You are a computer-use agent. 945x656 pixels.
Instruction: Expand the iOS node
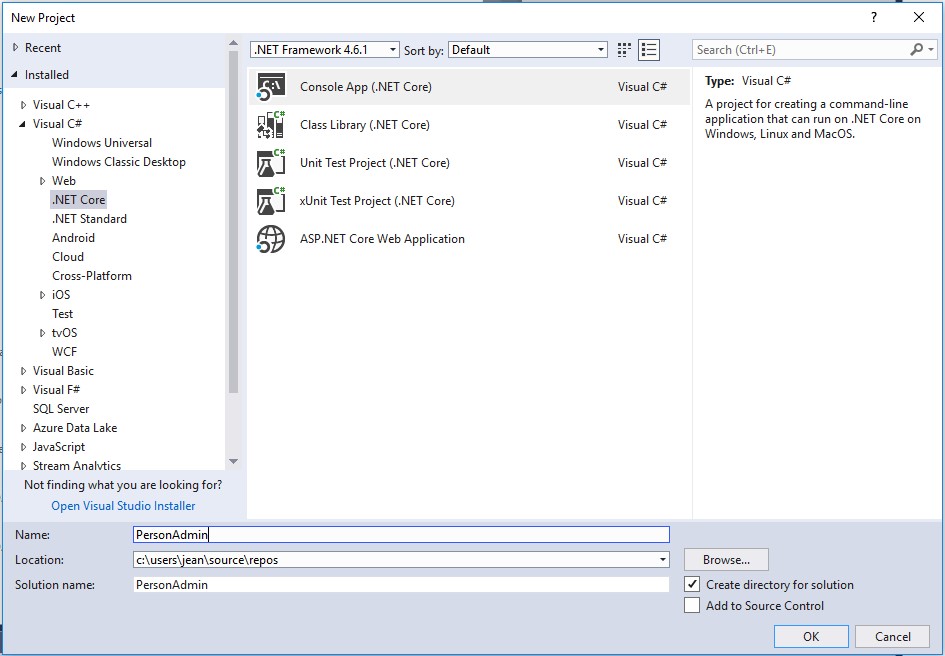coord(42,295)
